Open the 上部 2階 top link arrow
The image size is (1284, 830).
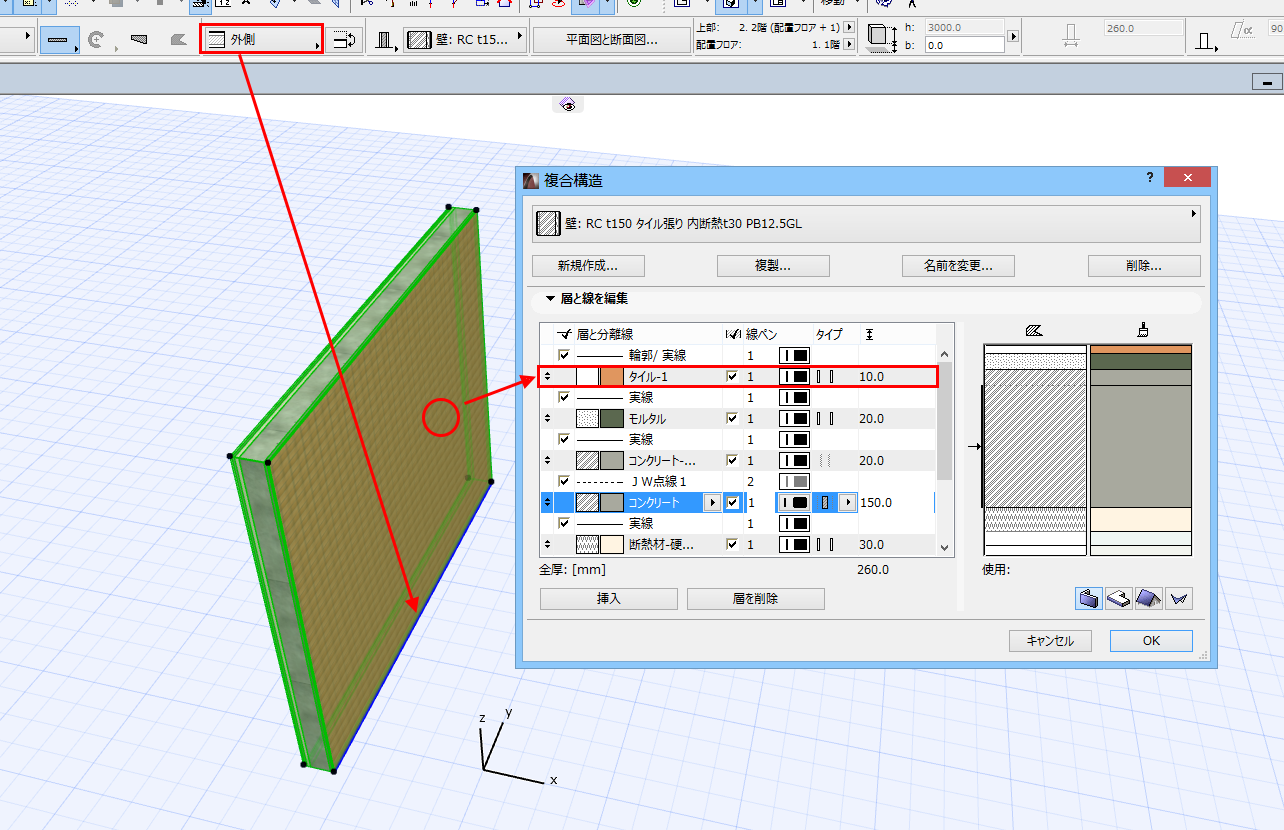[x=849, y=28]
